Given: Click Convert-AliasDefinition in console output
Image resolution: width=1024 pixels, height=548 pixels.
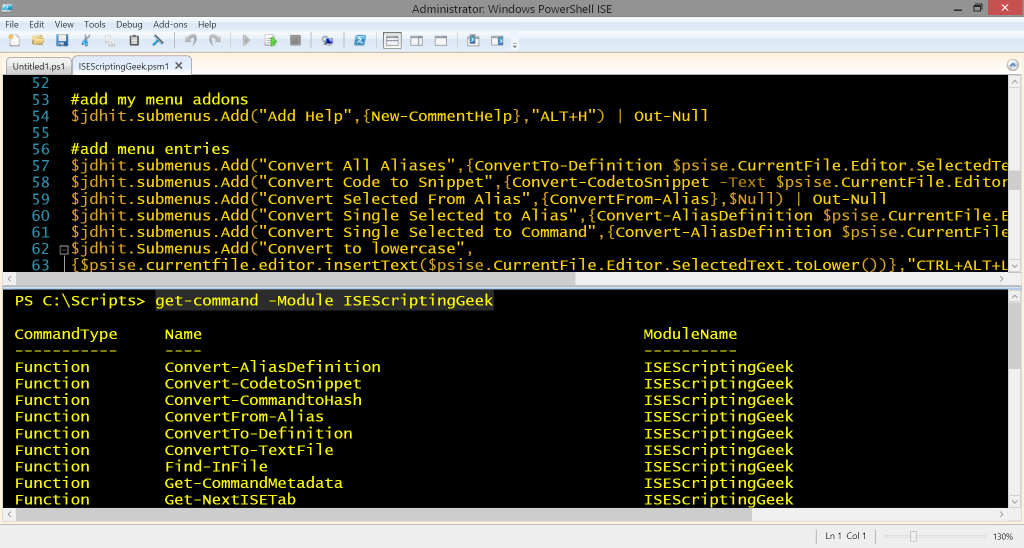Looking at the screenshot, I should 272,367.
